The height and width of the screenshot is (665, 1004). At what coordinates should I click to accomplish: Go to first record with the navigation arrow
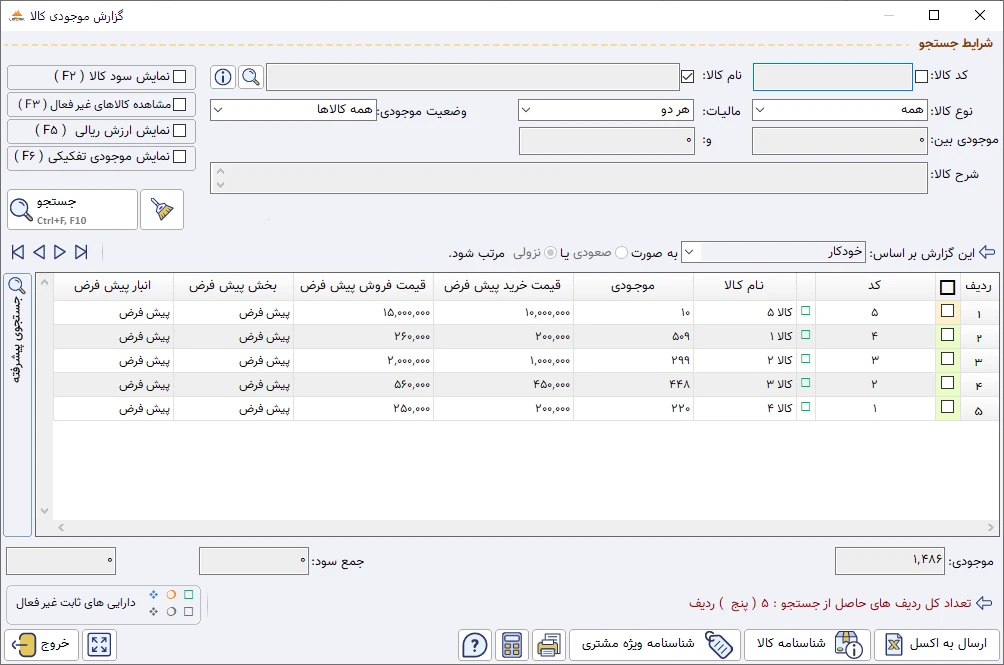click(18, 252)
